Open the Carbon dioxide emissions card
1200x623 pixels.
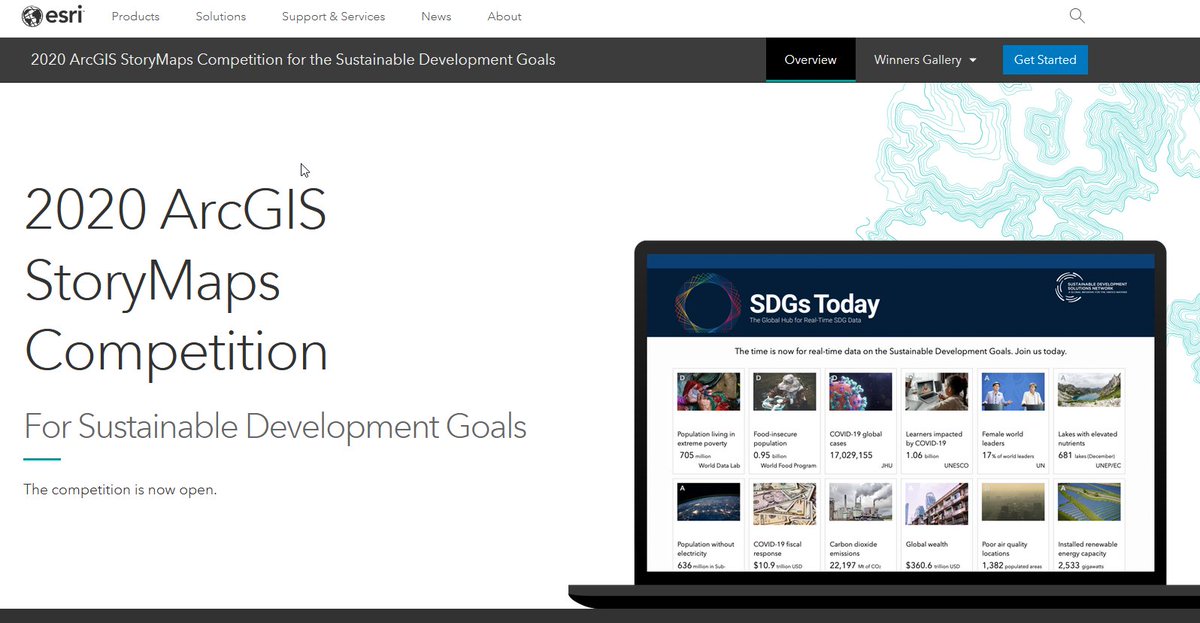pyautogui.click(x=861, y=525)
